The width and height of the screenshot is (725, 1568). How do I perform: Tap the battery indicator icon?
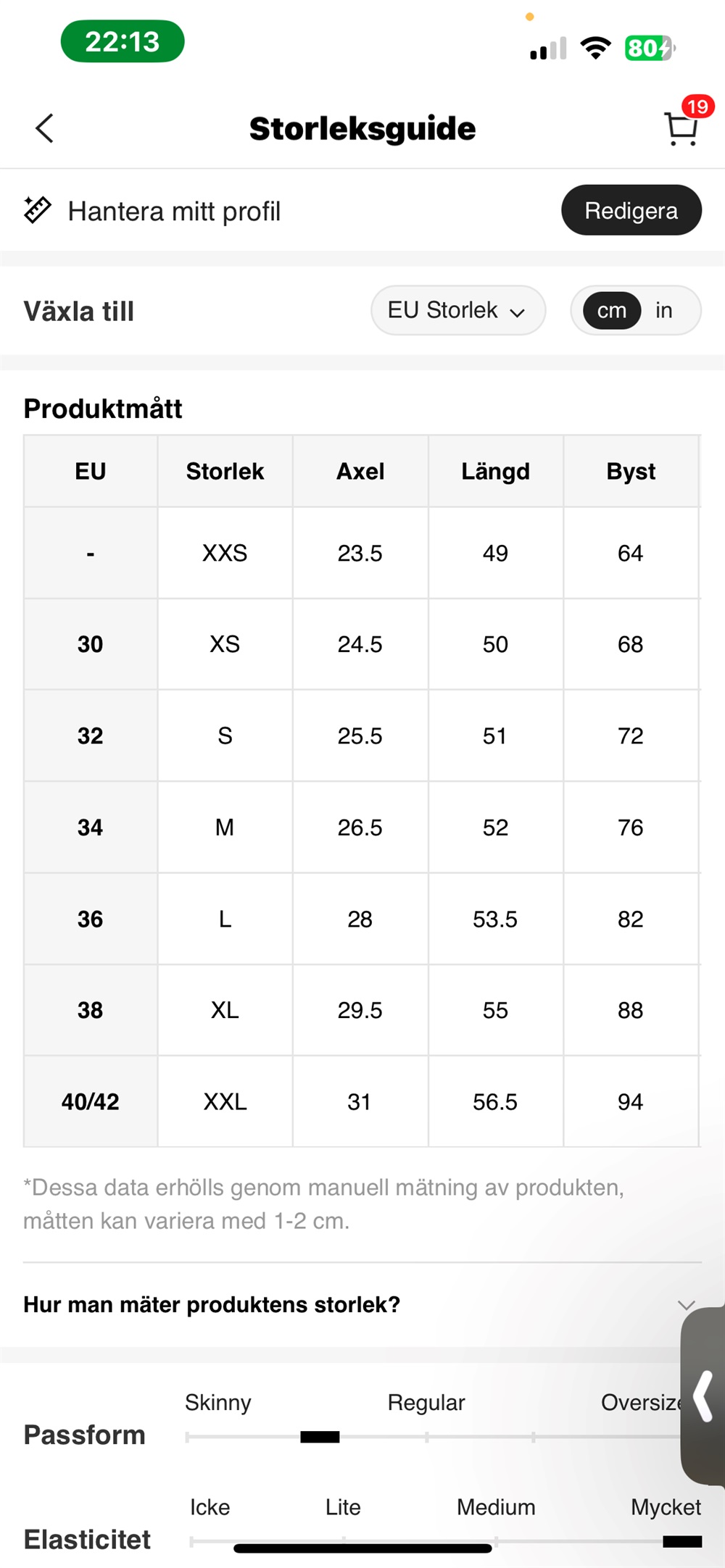[x=650, y=48]
